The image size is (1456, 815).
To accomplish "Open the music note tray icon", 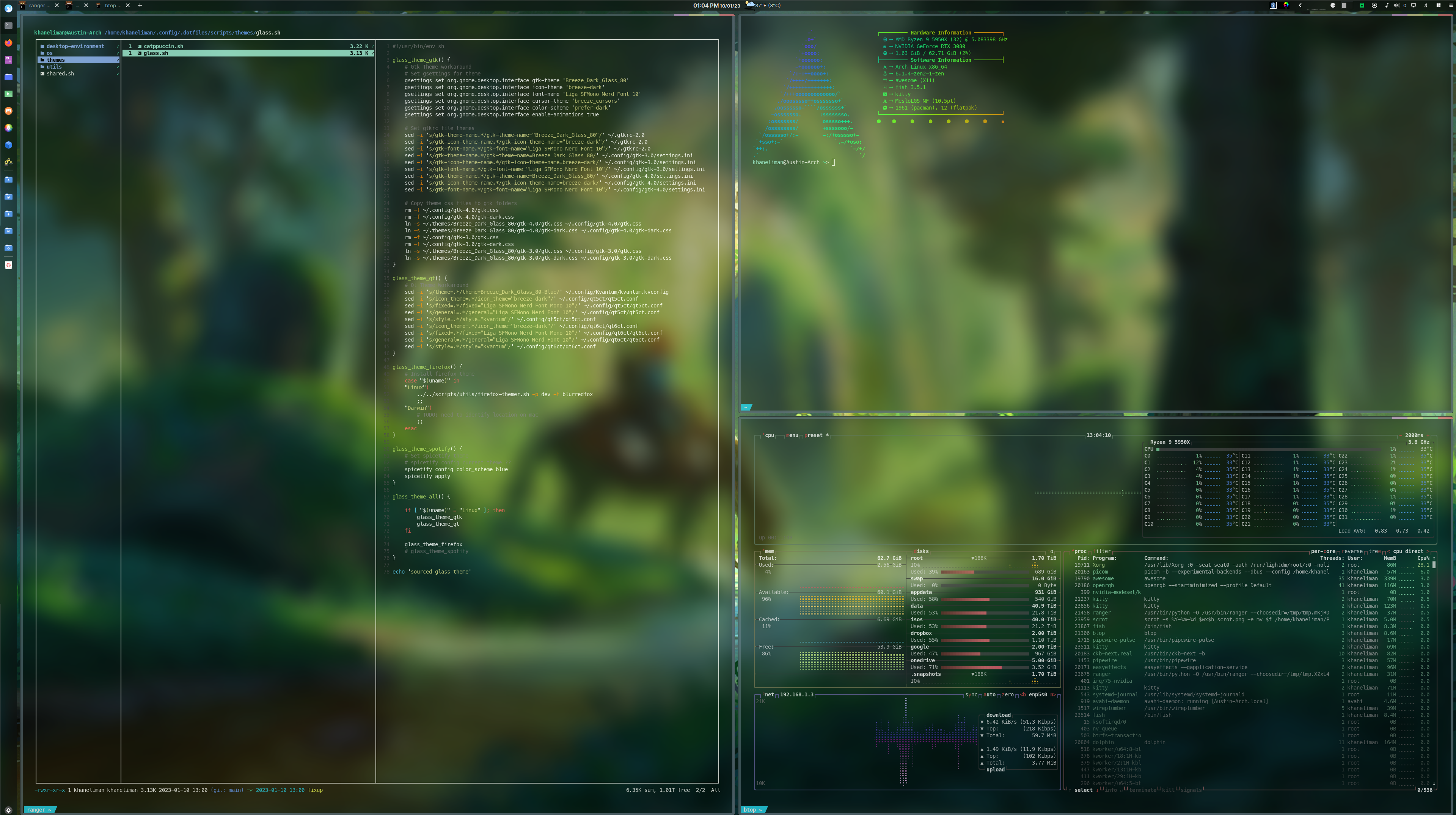I will 1387,5.
